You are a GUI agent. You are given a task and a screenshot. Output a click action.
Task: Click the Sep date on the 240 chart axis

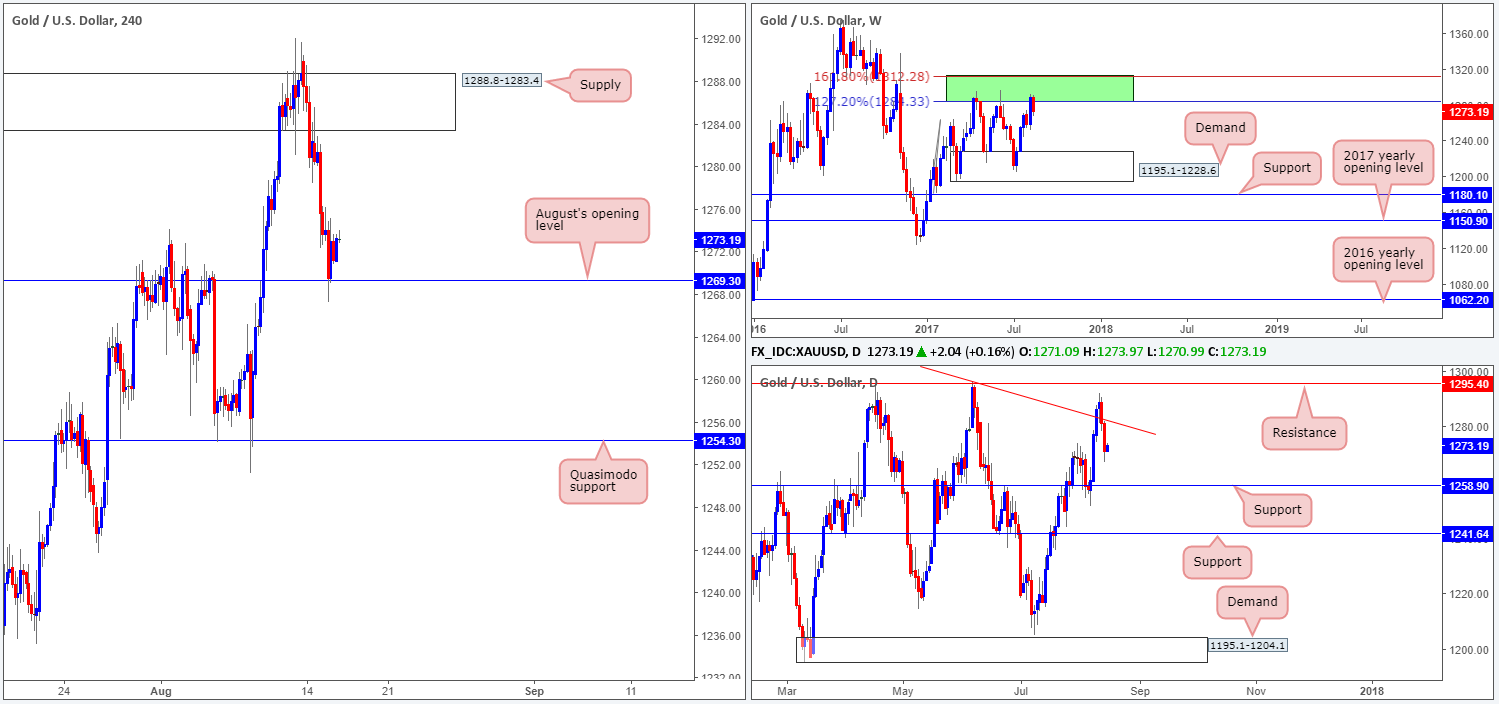[534, 691]
